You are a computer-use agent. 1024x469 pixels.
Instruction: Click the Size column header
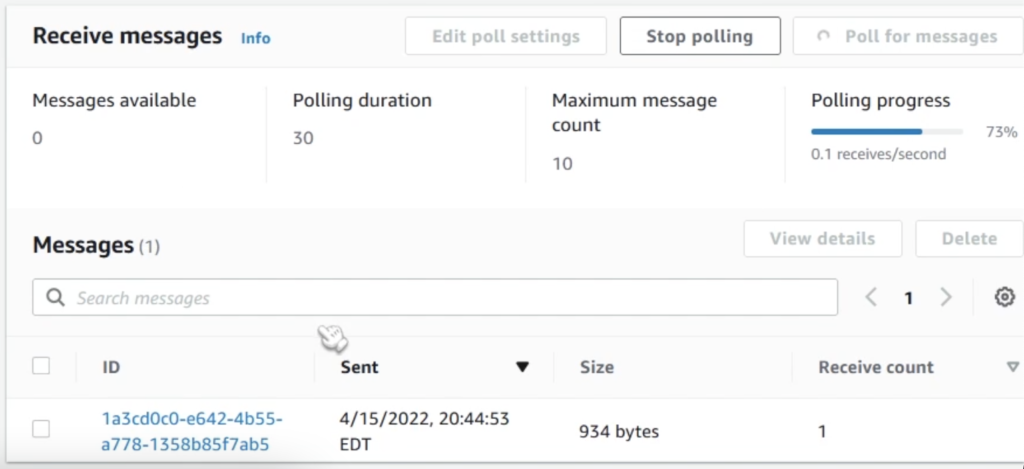pos(597,367)
